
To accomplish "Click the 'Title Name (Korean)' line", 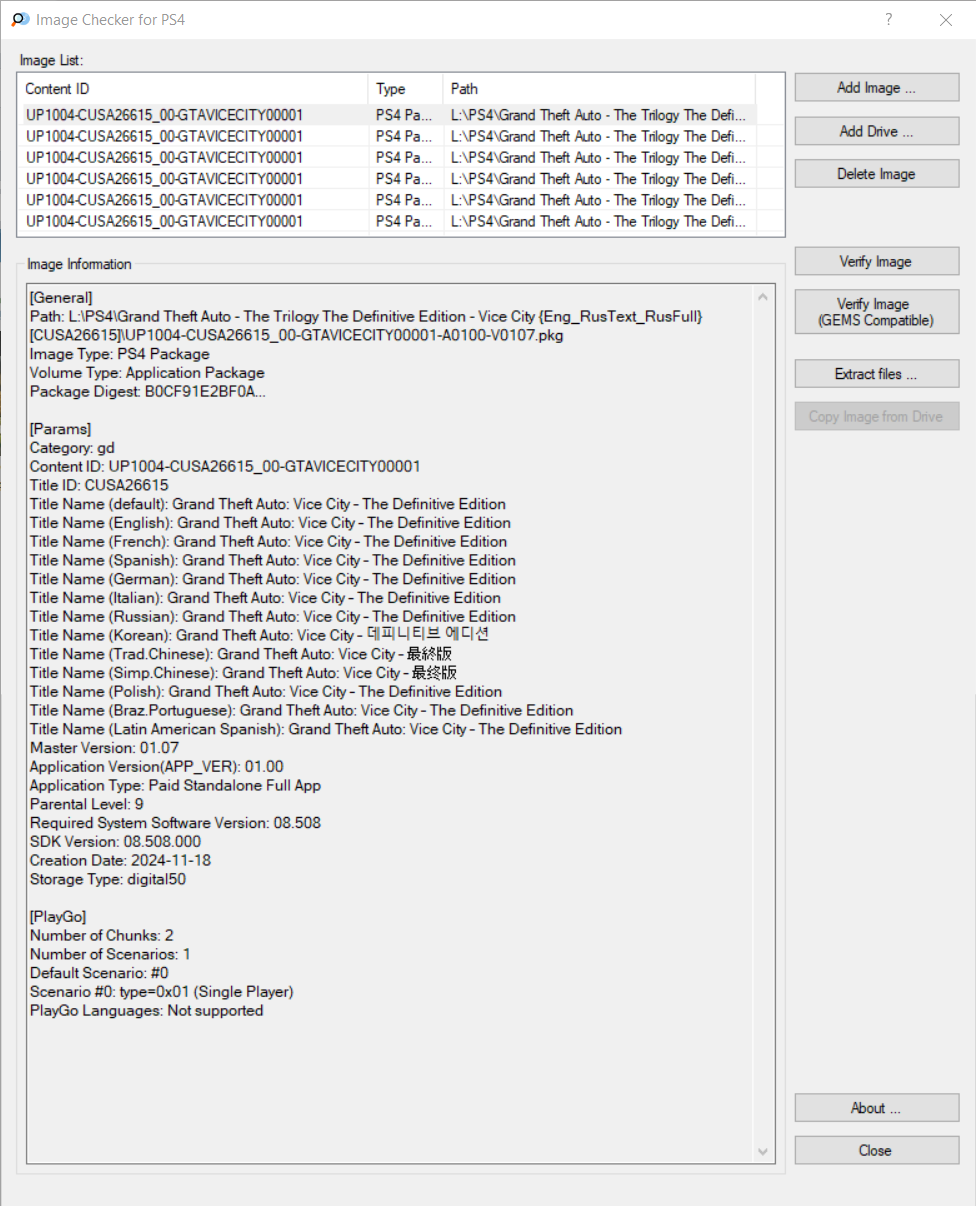I will coord(259,635).
